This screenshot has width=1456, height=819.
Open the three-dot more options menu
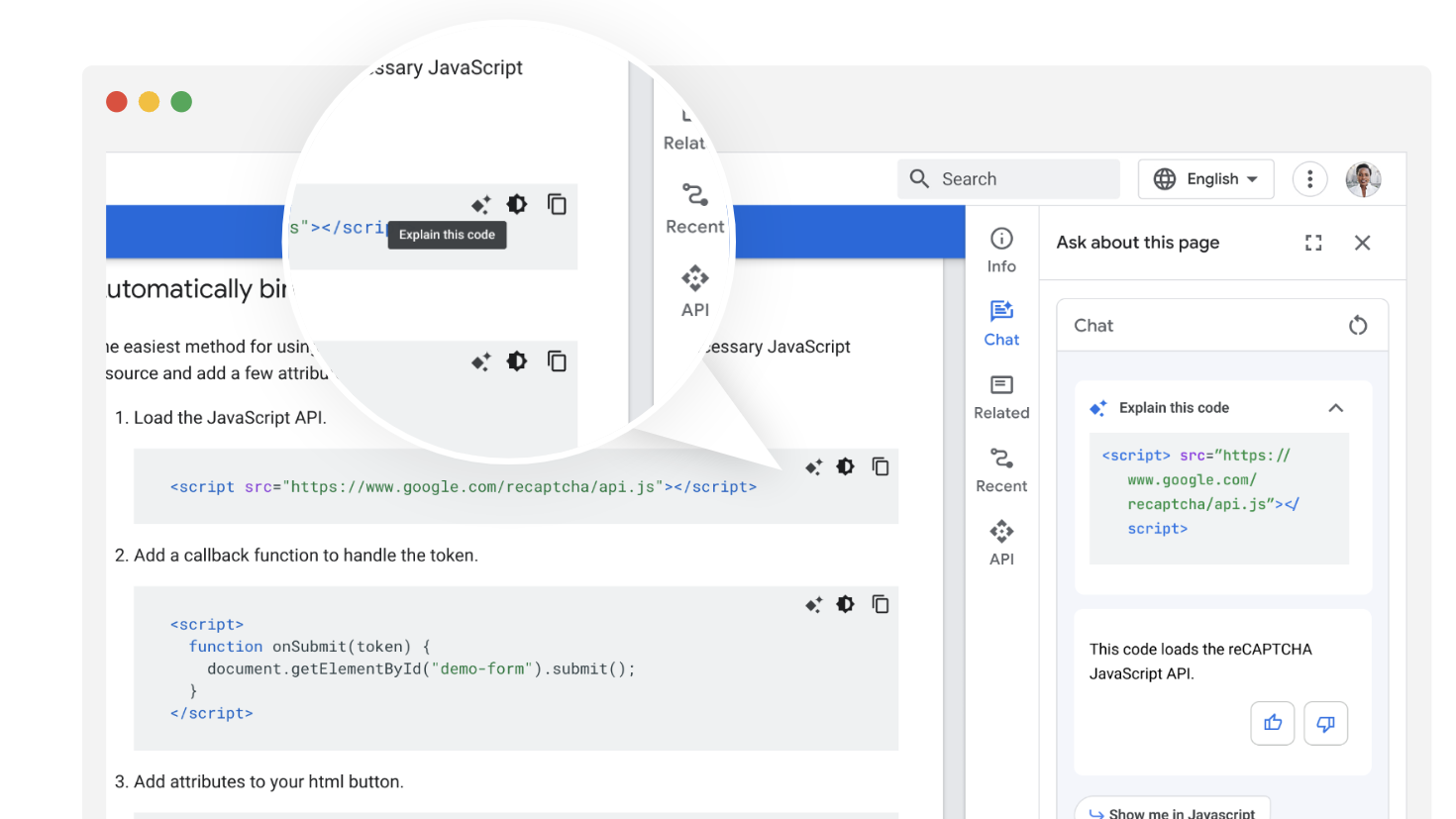[x=1309, y=179]
